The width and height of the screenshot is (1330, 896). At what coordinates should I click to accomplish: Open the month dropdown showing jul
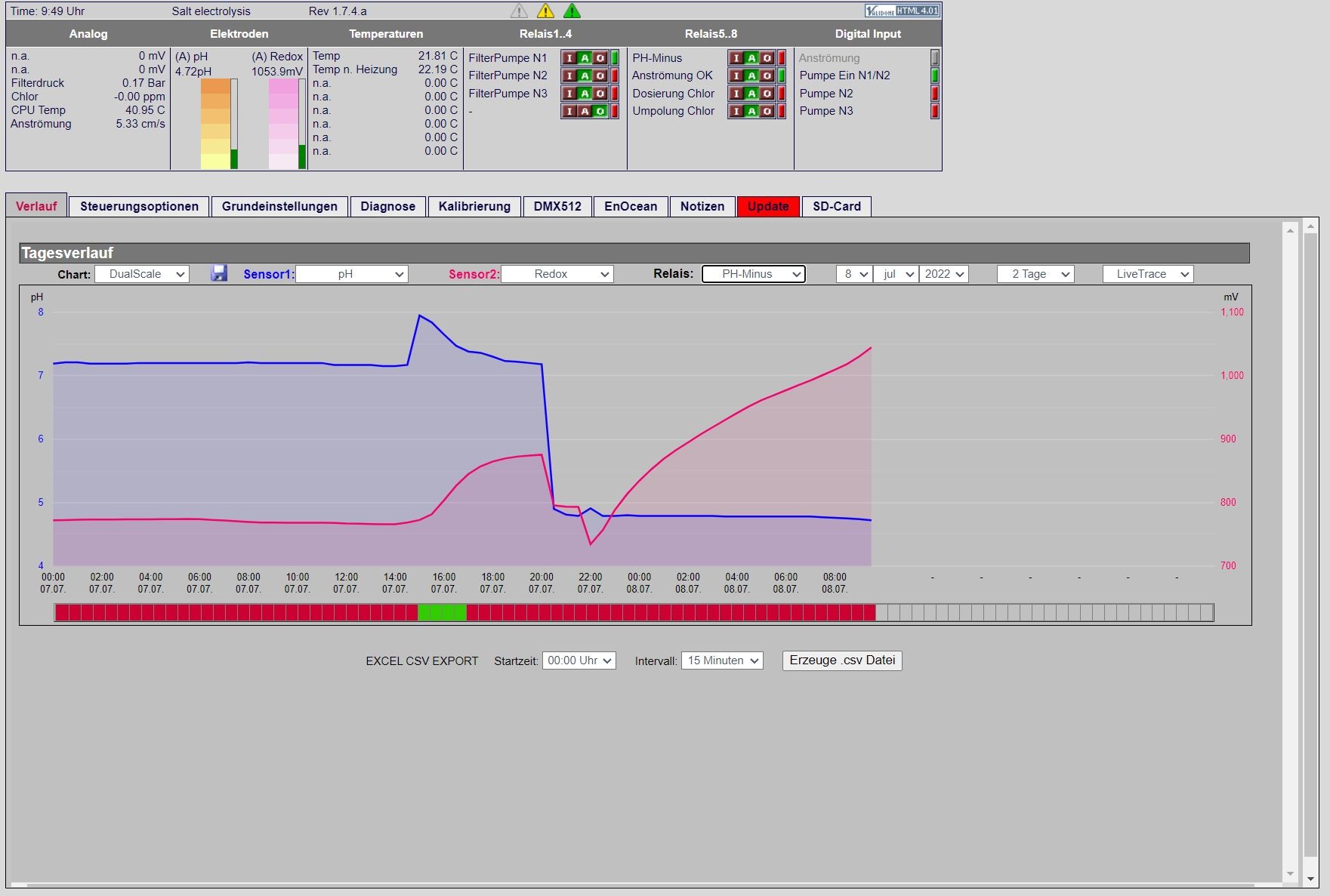click(896, 274)
